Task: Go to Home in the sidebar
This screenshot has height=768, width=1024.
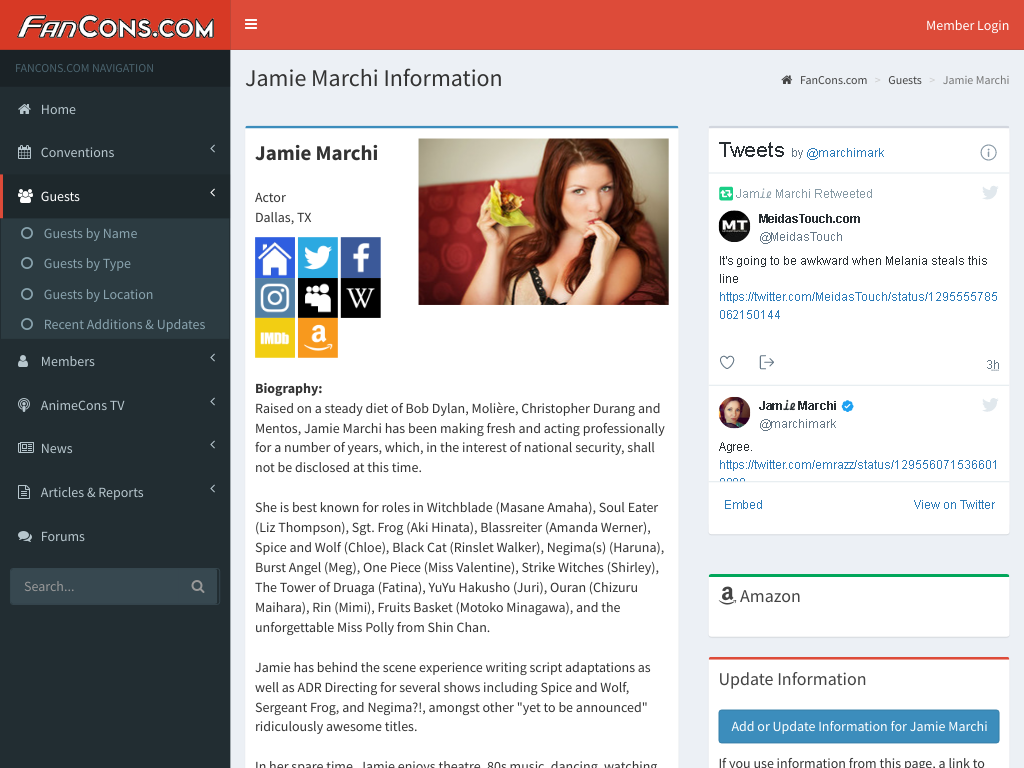Action: pos(115,109)
